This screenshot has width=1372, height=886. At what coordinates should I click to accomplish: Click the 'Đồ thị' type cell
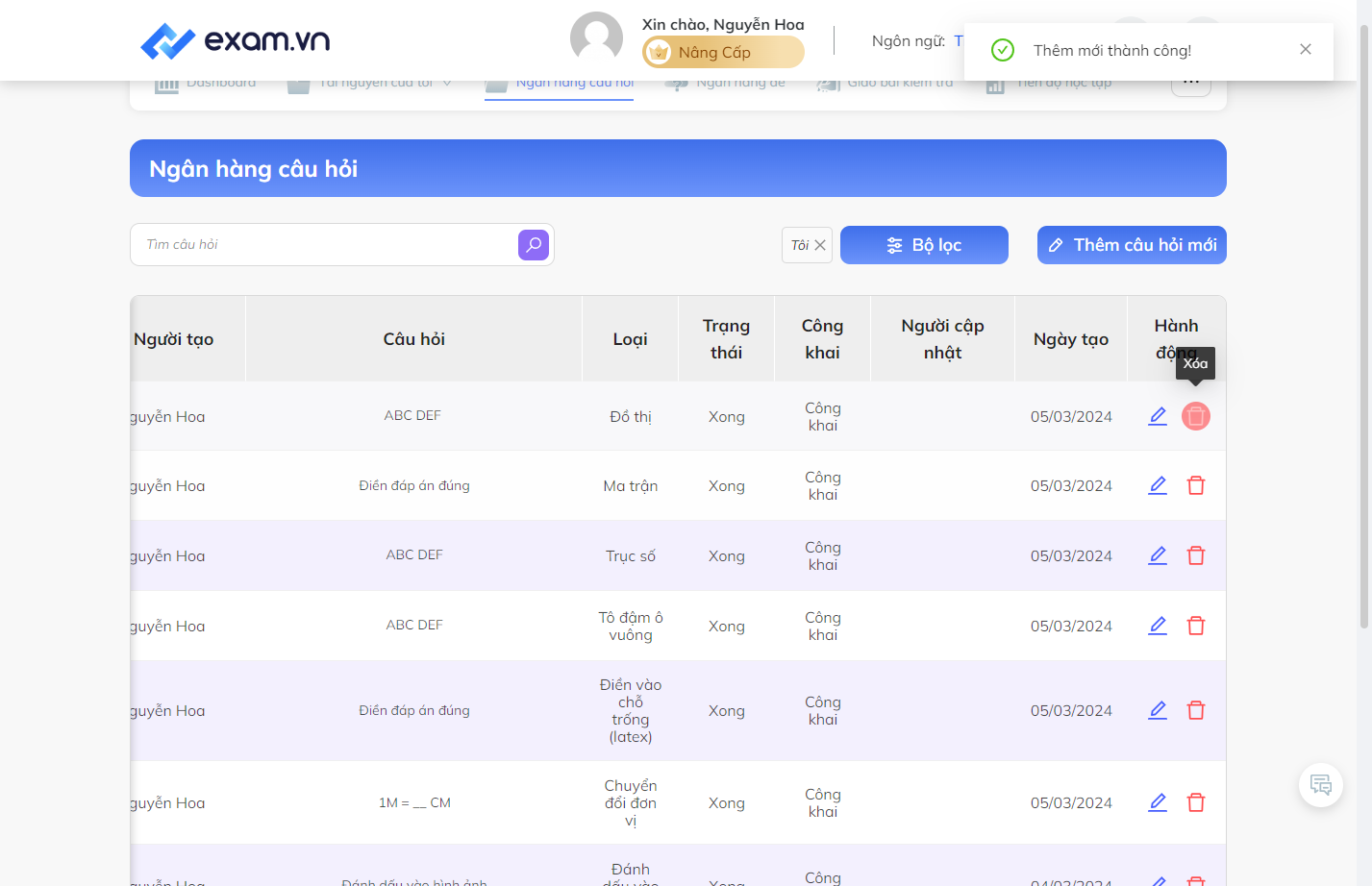pos(631,417)
